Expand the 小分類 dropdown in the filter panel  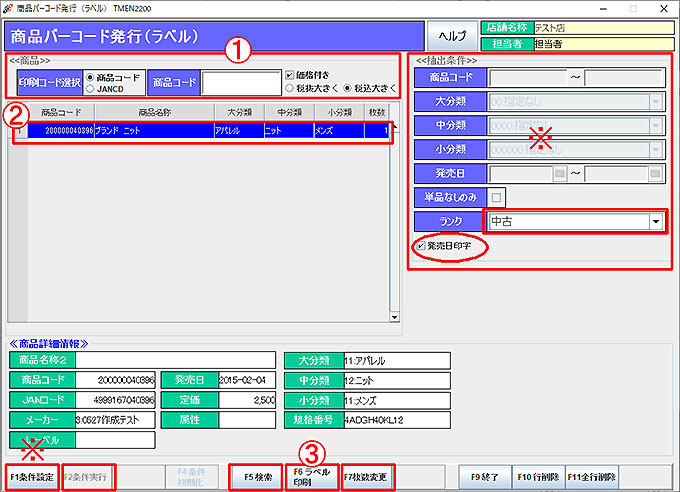tap(656, 149)
